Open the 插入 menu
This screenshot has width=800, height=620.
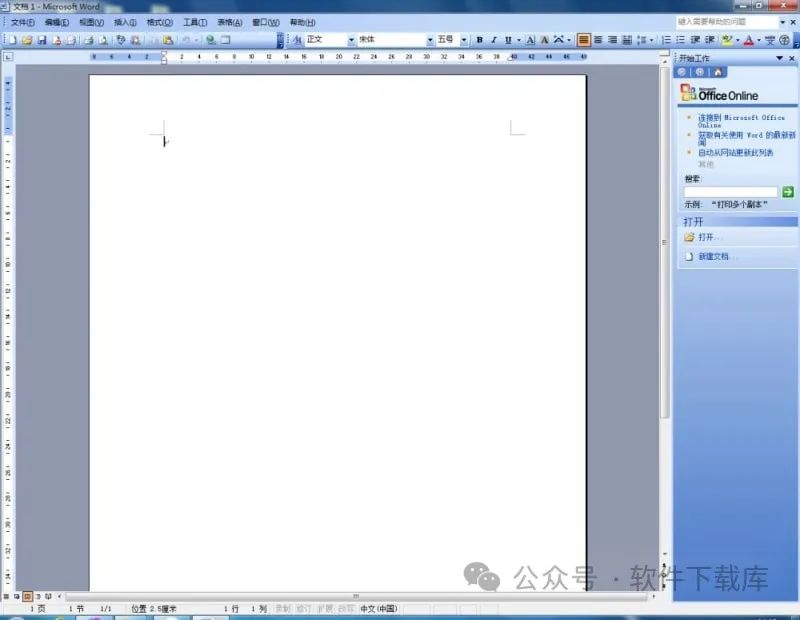(x=125, y=22)
